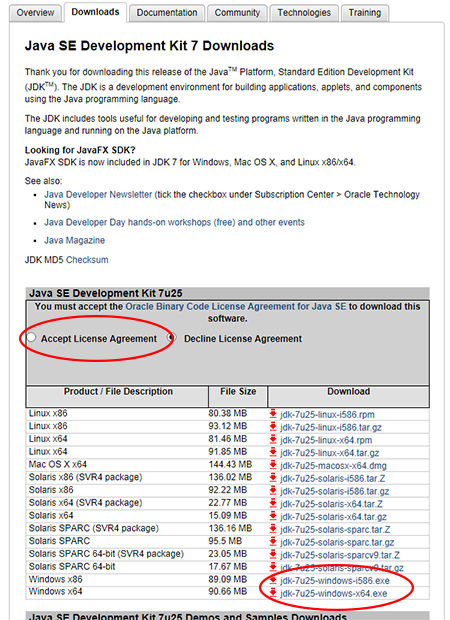Click download icon for jdk-7u25-macosx-x64.dmg
The image size is (450, 620).
pos(273,465)
